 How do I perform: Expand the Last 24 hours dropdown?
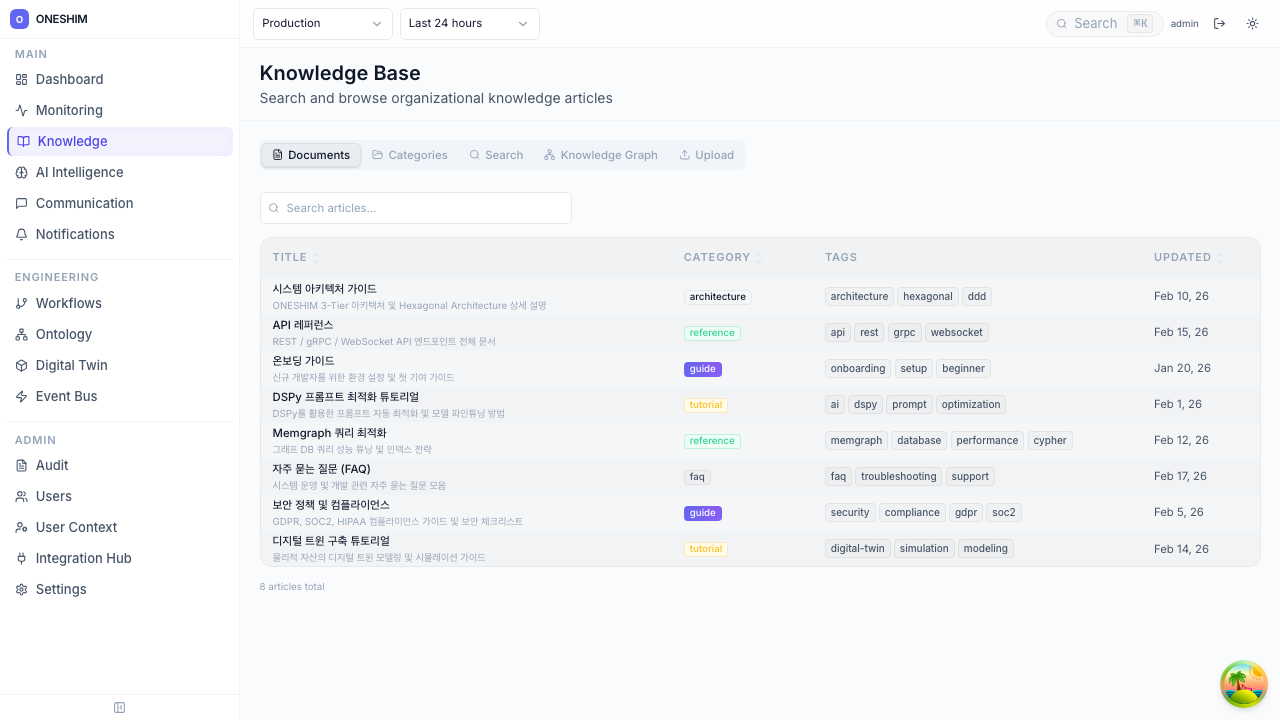point(469,24)
